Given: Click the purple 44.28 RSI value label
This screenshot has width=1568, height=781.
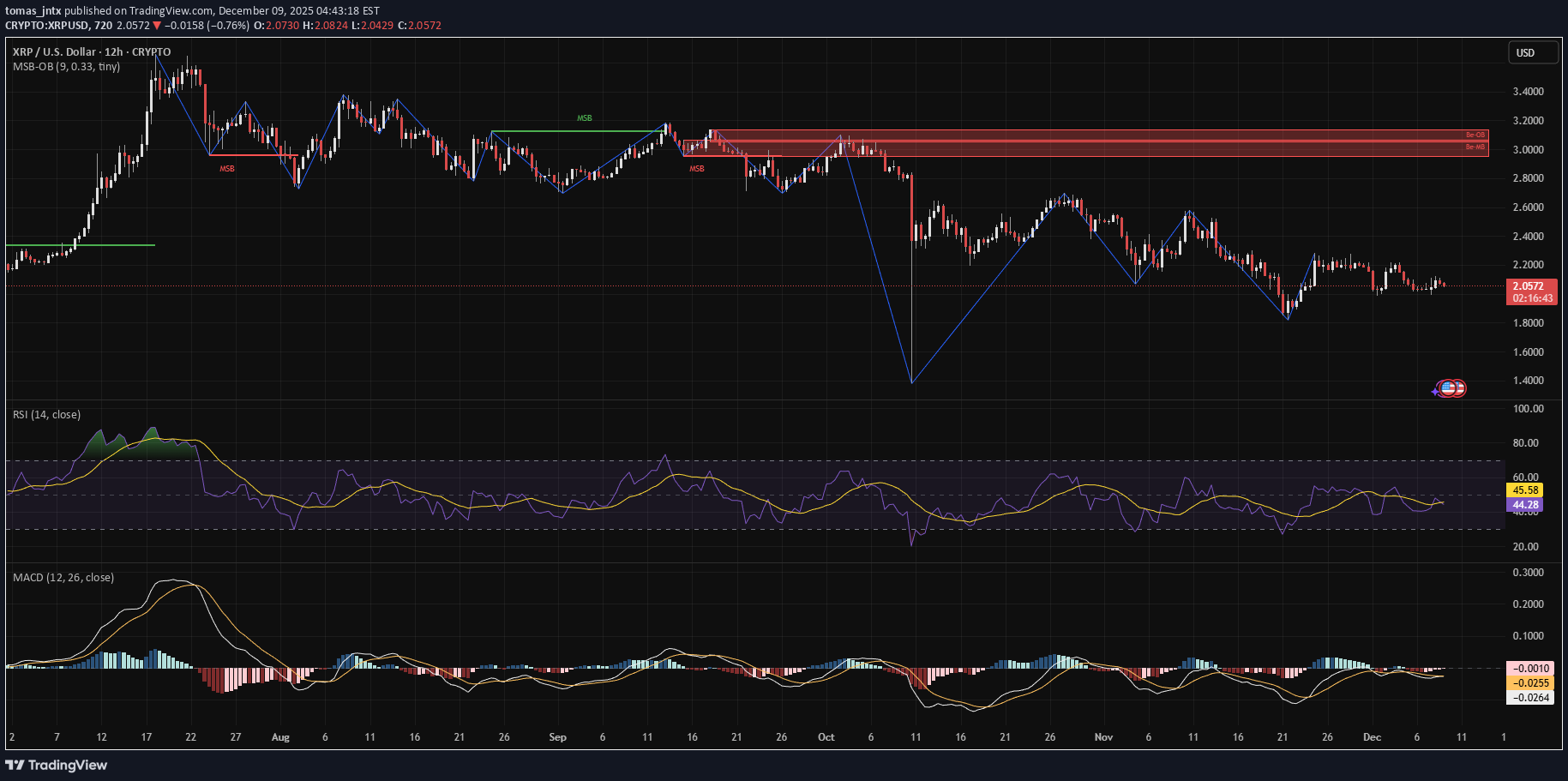Looking at the screenshot, I should coord(1527,506).
